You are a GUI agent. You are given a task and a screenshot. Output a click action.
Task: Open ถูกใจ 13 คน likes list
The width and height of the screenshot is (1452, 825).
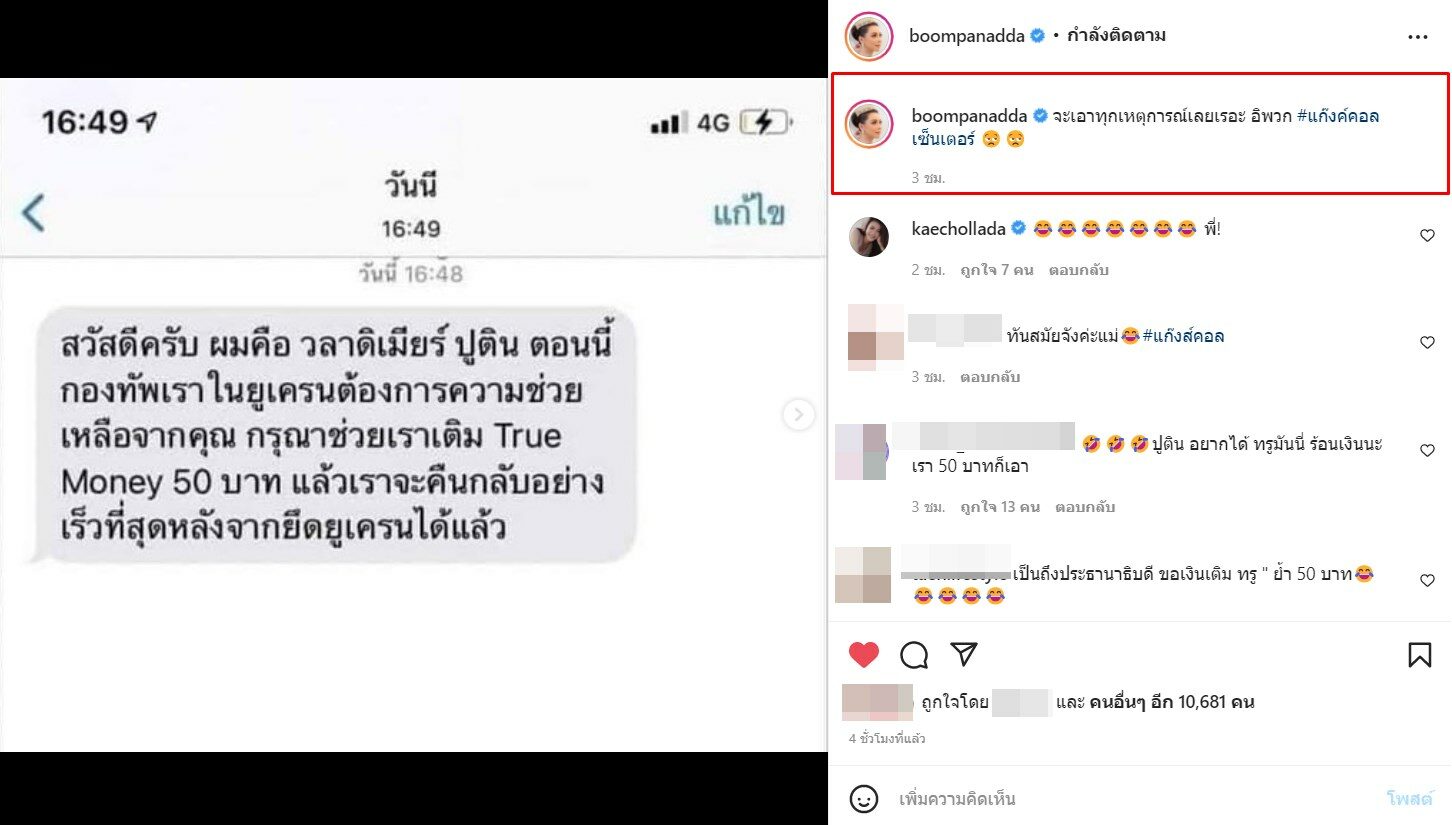click(x=1001, y=507)
